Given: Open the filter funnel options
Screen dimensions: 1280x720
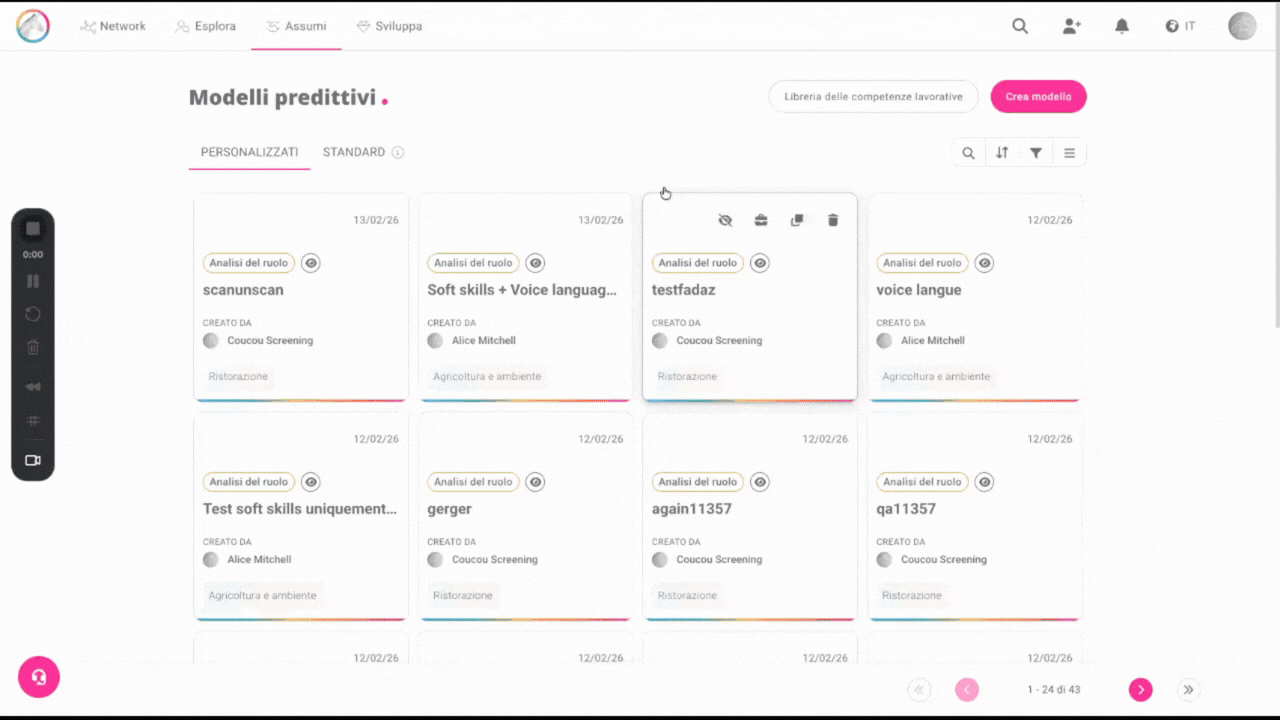Looking at the screenshot, I should [x=1036, y=153].
